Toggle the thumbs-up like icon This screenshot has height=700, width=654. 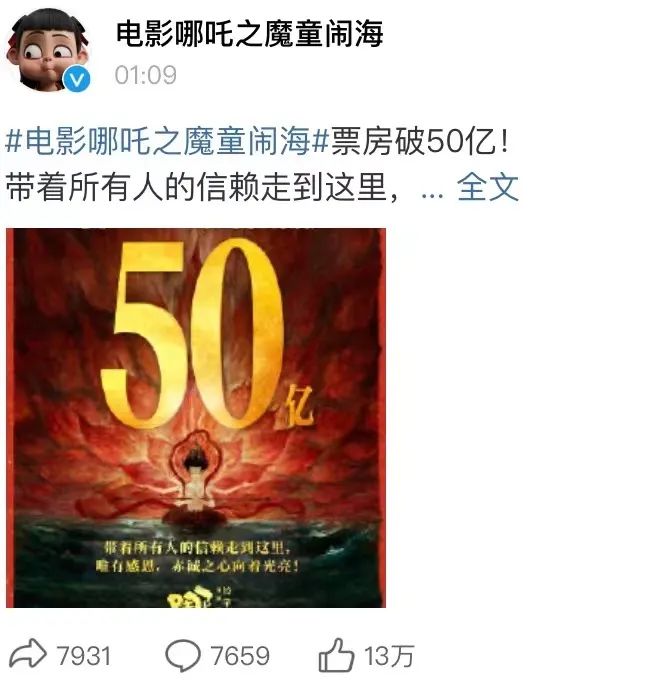point(336,655)
